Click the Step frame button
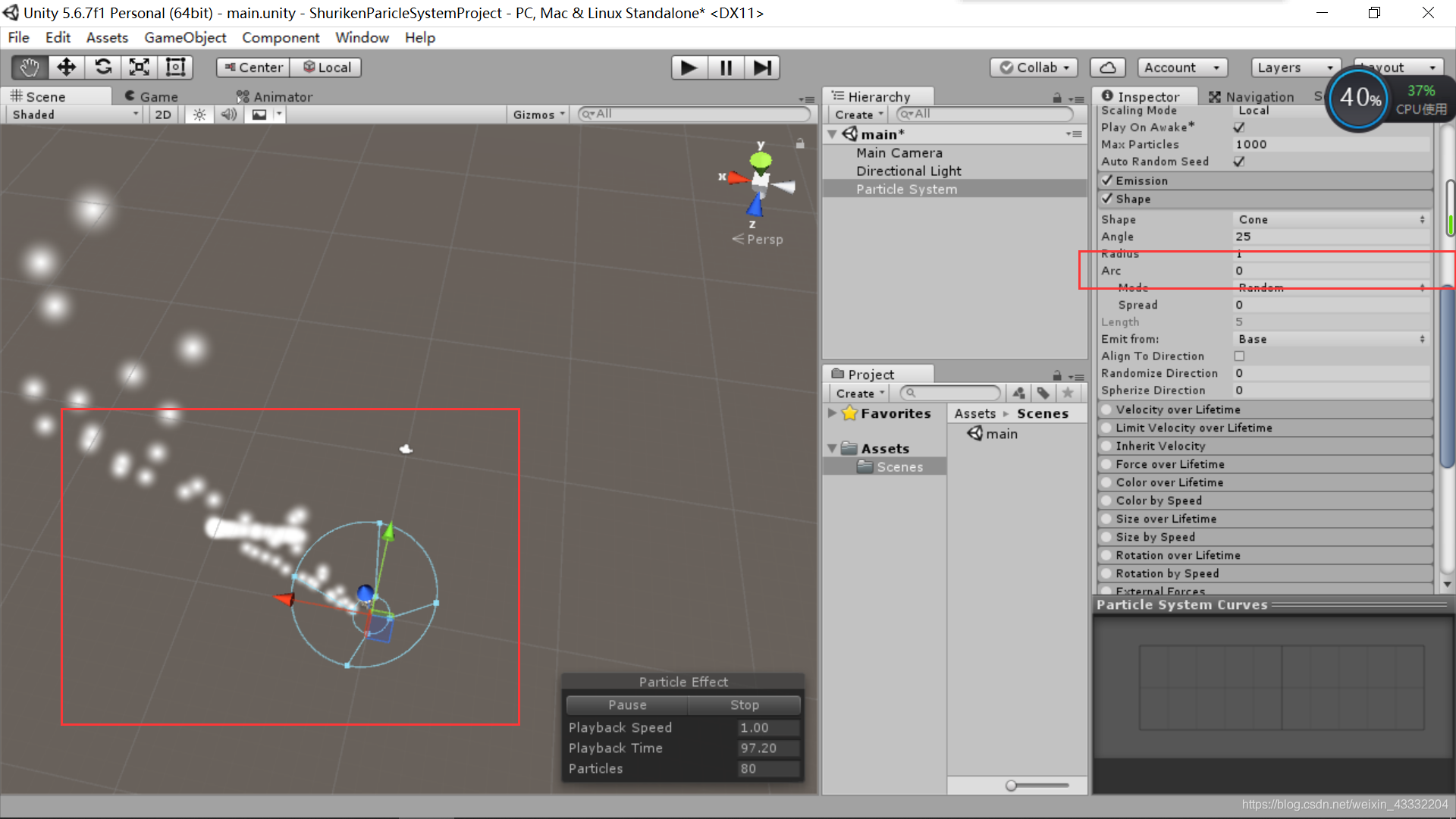This screenshot has width=1456, height=819. (762, 67)
